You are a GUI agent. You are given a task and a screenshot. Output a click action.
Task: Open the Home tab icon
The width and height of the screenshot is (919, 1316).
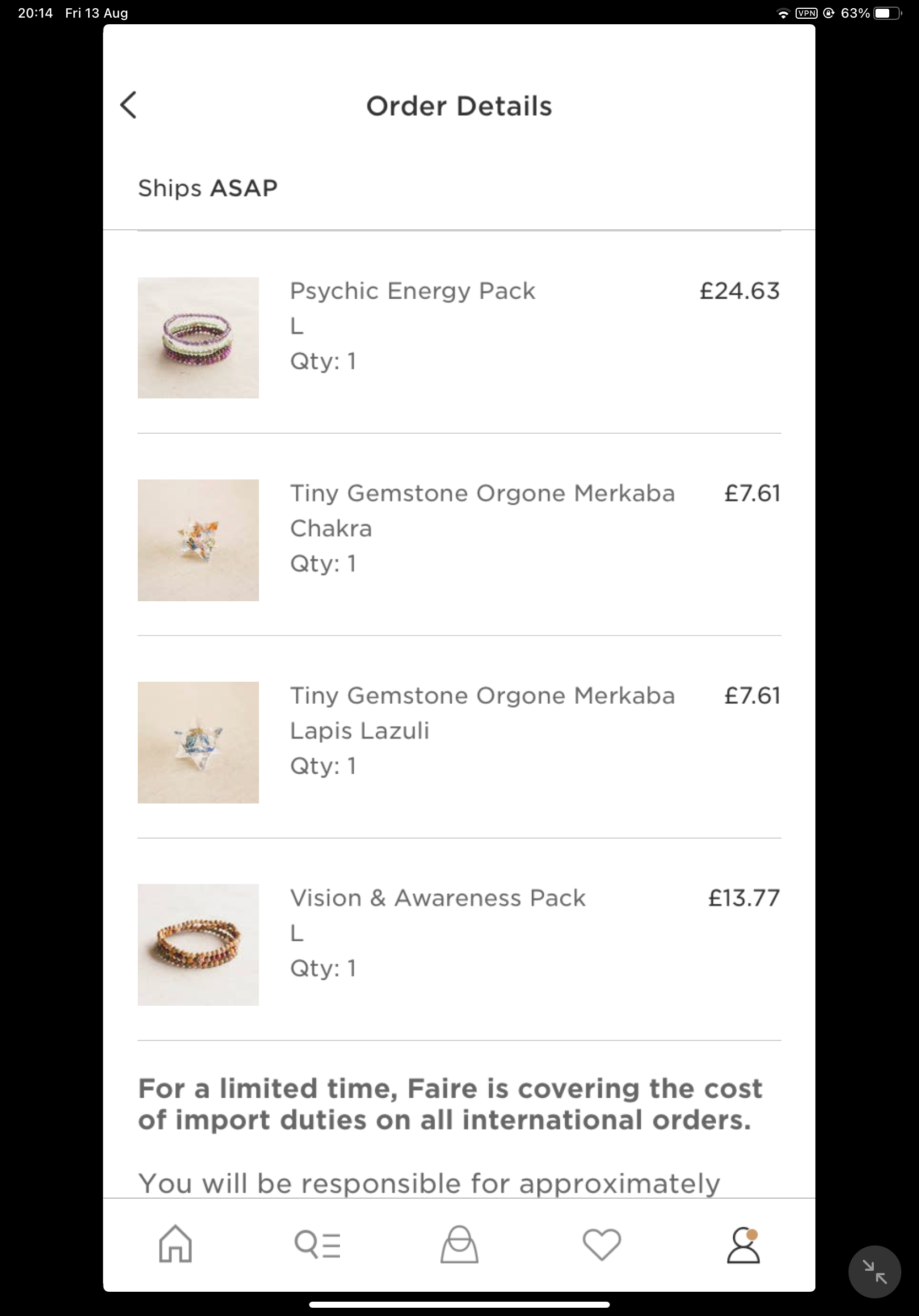[x=175, y=1244]
